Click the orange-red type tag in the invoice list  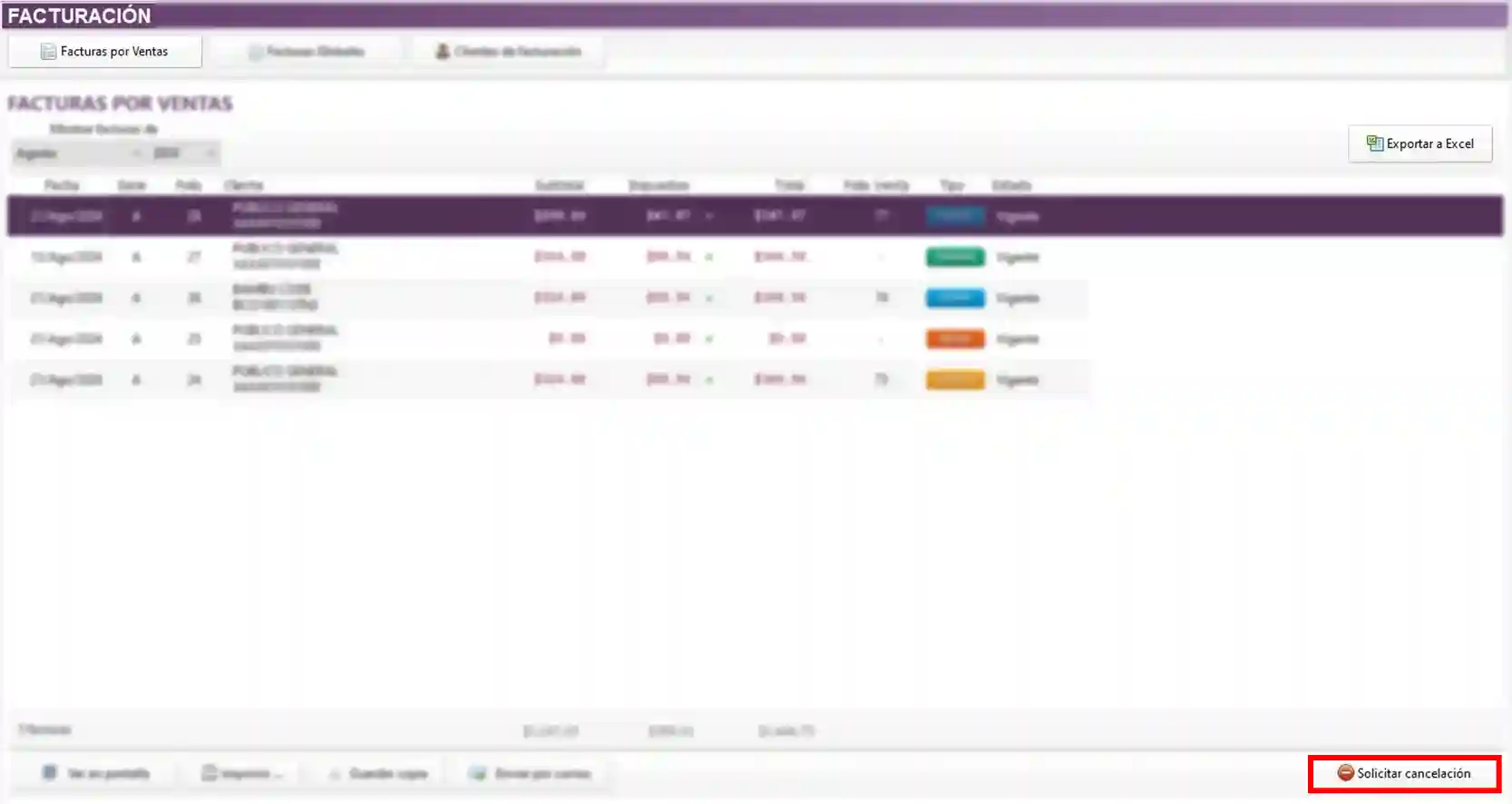pos(955,338)
